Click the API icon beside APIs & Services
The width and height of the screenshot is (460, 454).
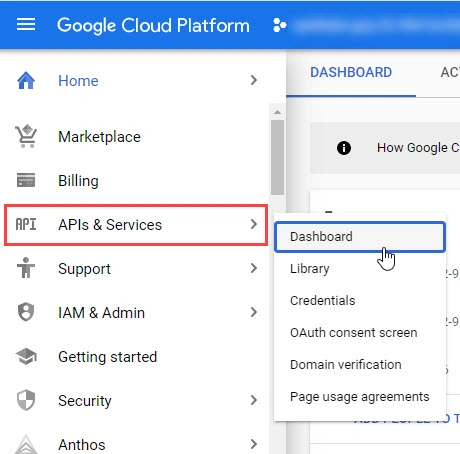26,224
